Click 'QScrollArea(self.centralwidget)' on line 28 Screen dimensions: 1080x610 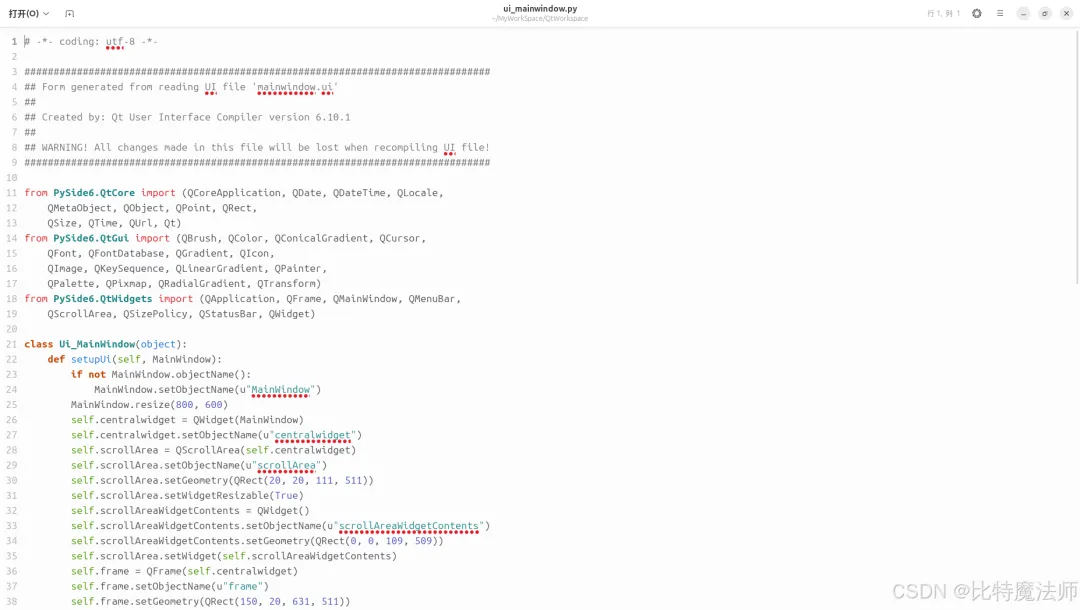[266, 450]
